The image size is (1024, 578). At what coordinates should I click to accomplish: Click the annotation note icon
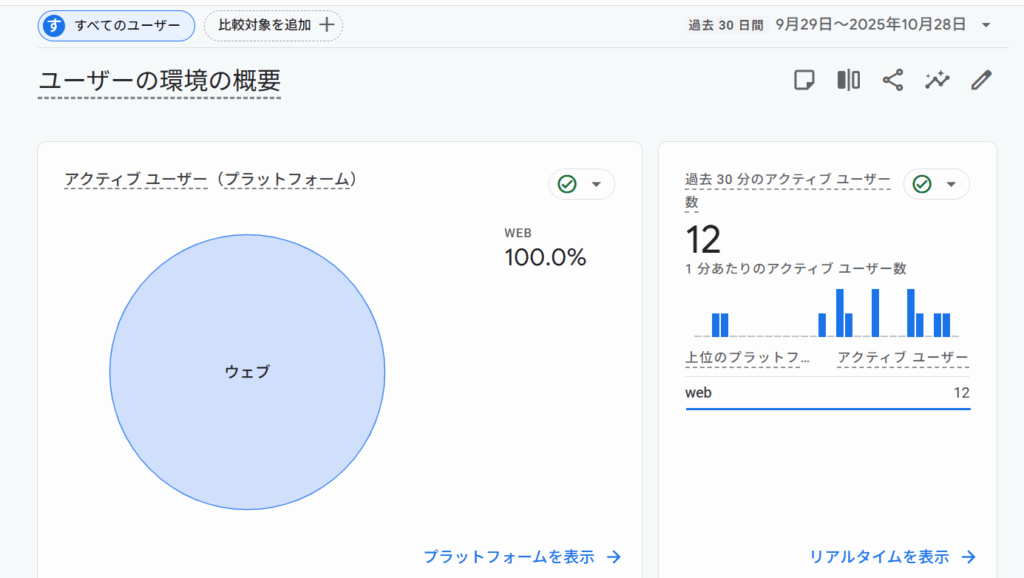pyautogui.click(x=804, y=80)
